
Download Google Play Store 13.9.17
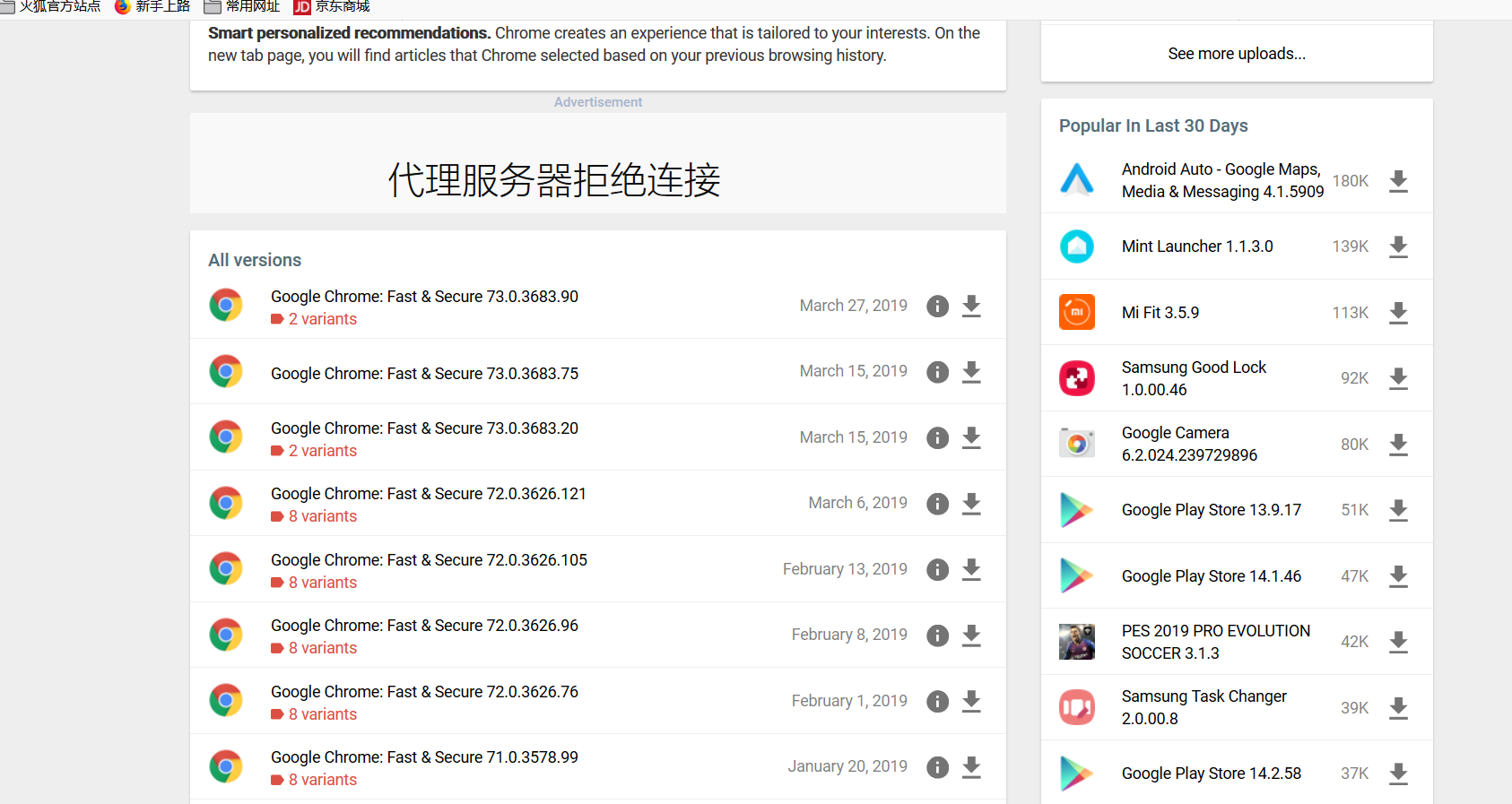point(1398,511)
